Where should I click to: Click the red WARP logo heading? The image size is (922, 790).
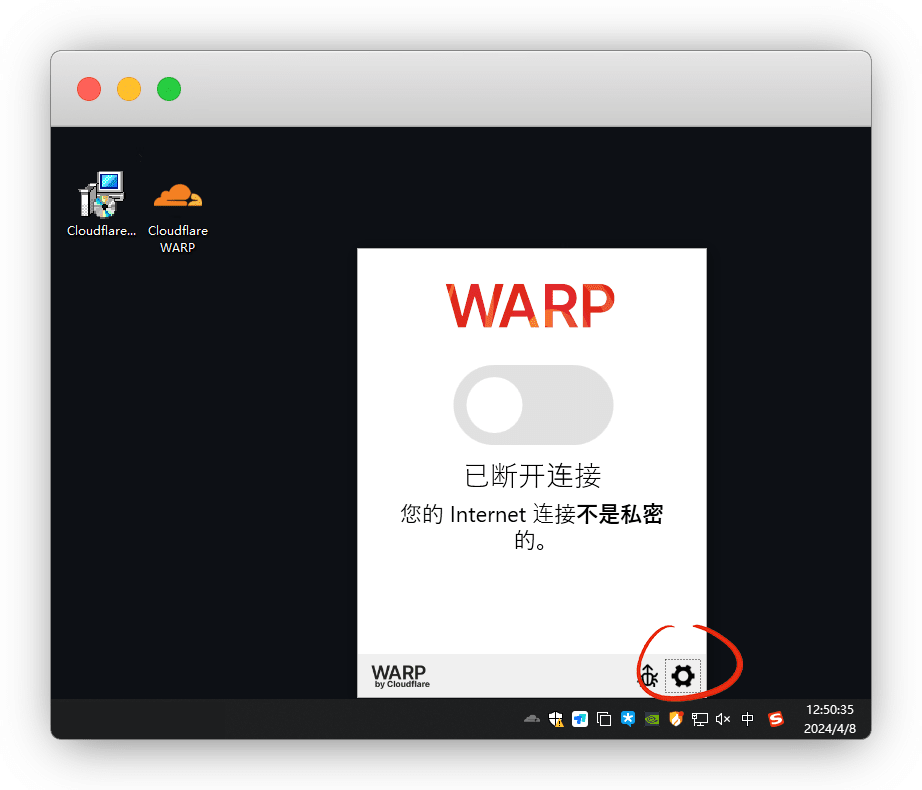tap(530, 306)
